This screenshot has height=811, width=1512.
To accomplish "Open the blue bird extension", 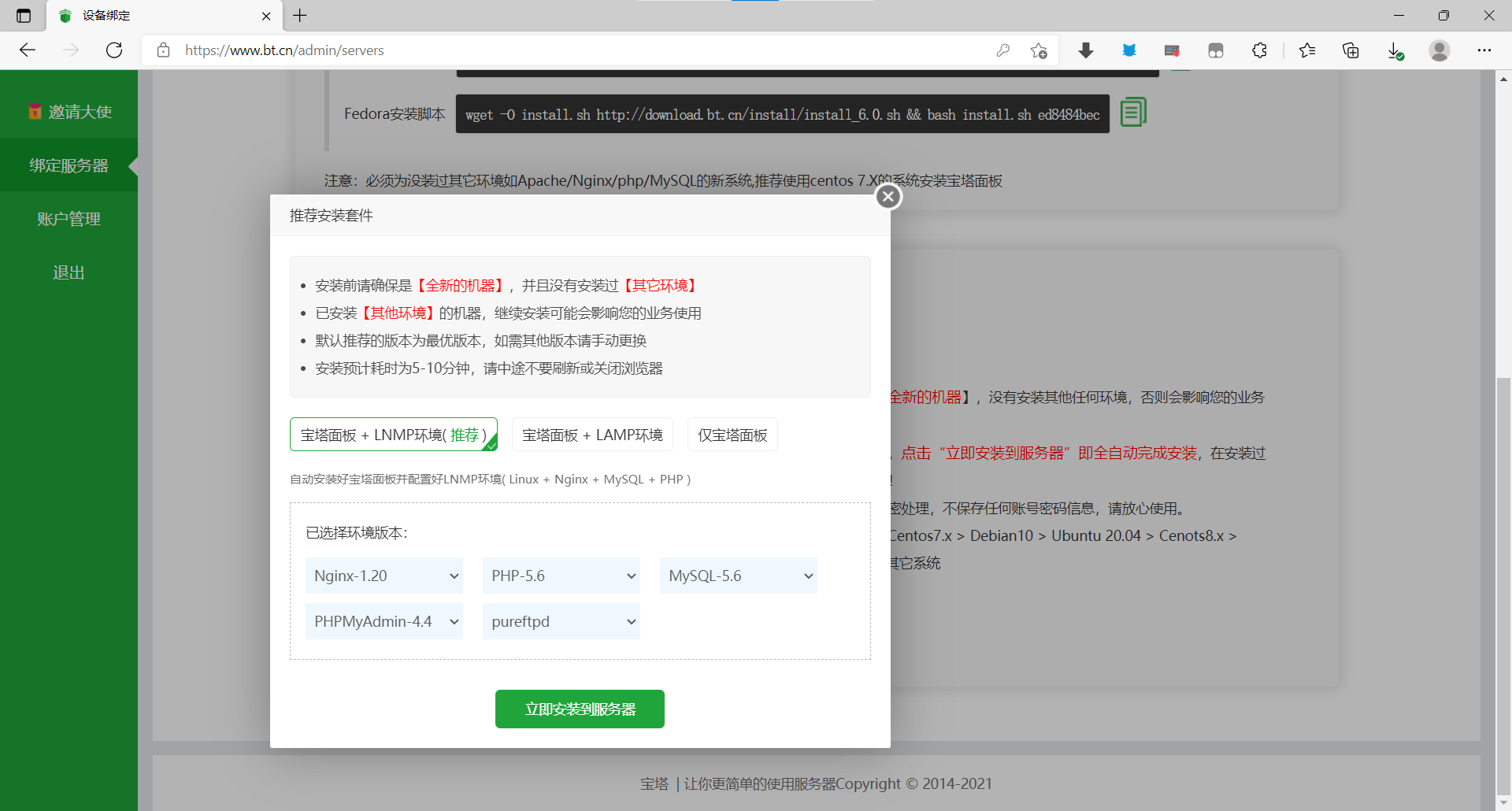I will [x=1129, y=50].
